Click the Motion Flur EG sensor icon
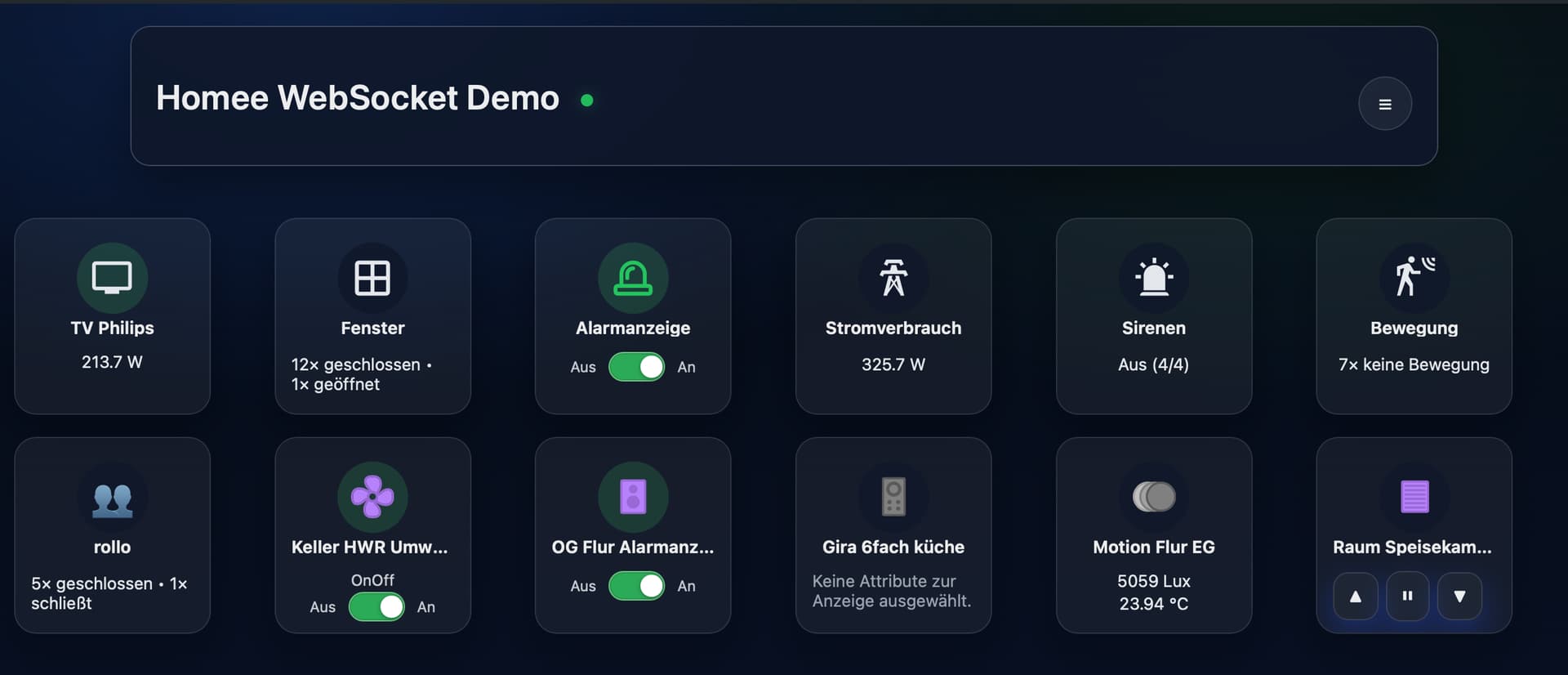The image size is (1568, 675). point(1153,497)
